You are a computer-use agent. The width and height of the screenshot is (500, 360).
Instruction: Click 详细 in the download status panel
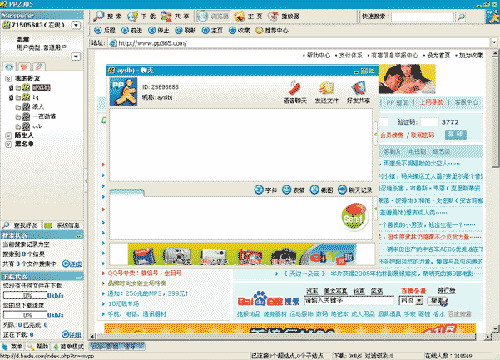[72, 334]
